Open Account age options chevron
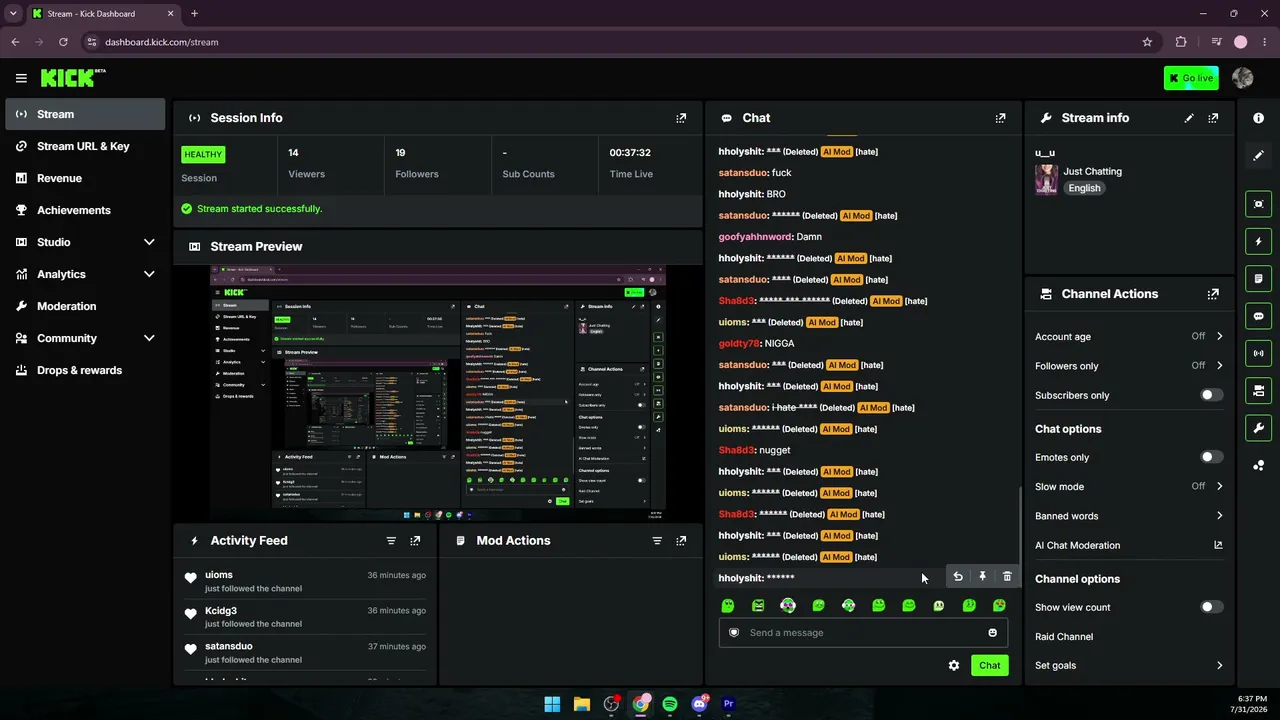This screenshot has width=1280, height=720. click(1219, 337)
